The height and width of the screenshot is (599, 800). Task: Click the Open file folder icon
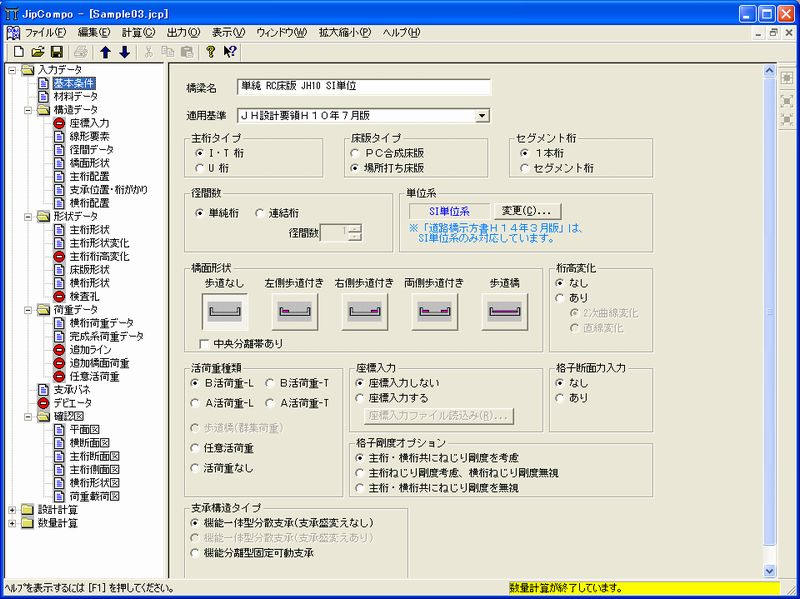tap(38, 51)
